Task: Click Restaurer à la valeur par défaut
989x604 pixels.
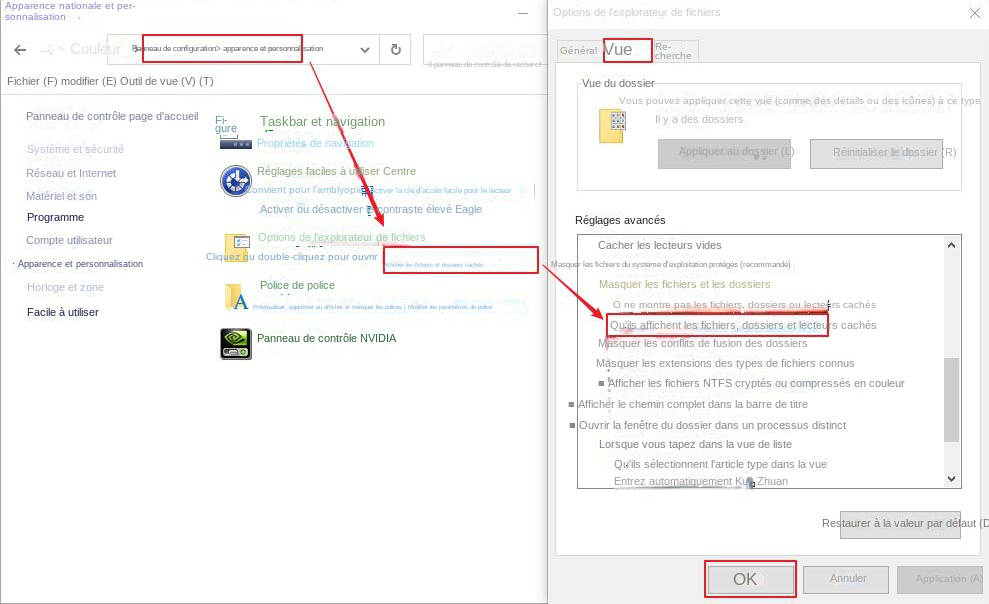Action: click(900, 524)
